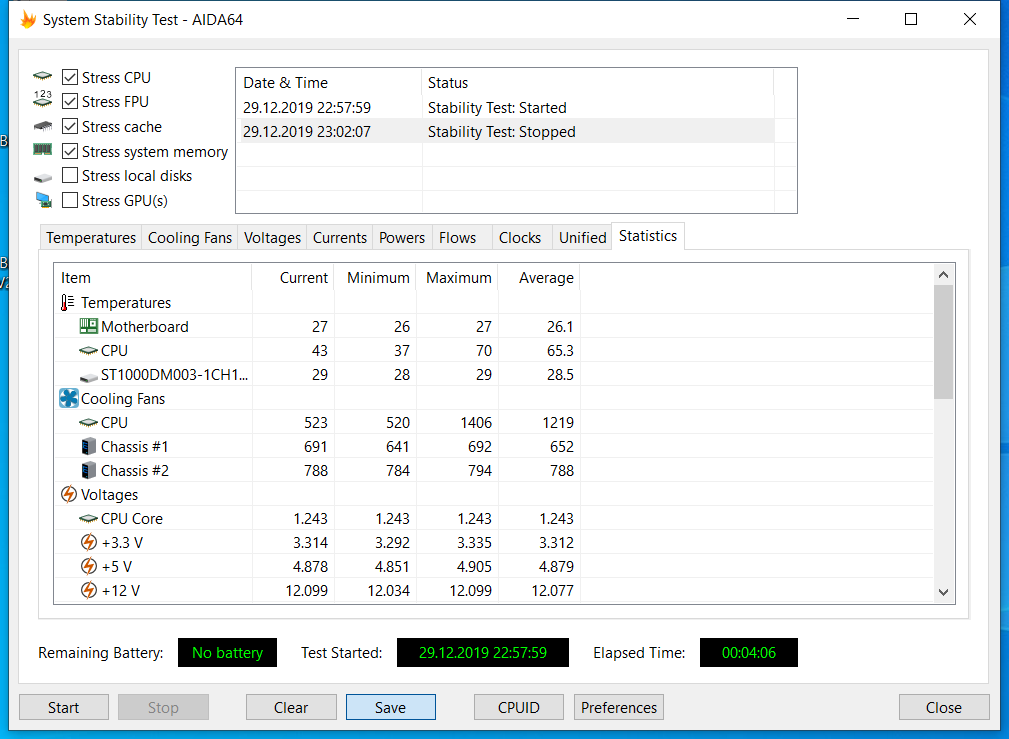Viewport: 1009px width, 739px height.
Task: Click the +12 V average value 12.077
Action: click(552, 590)
